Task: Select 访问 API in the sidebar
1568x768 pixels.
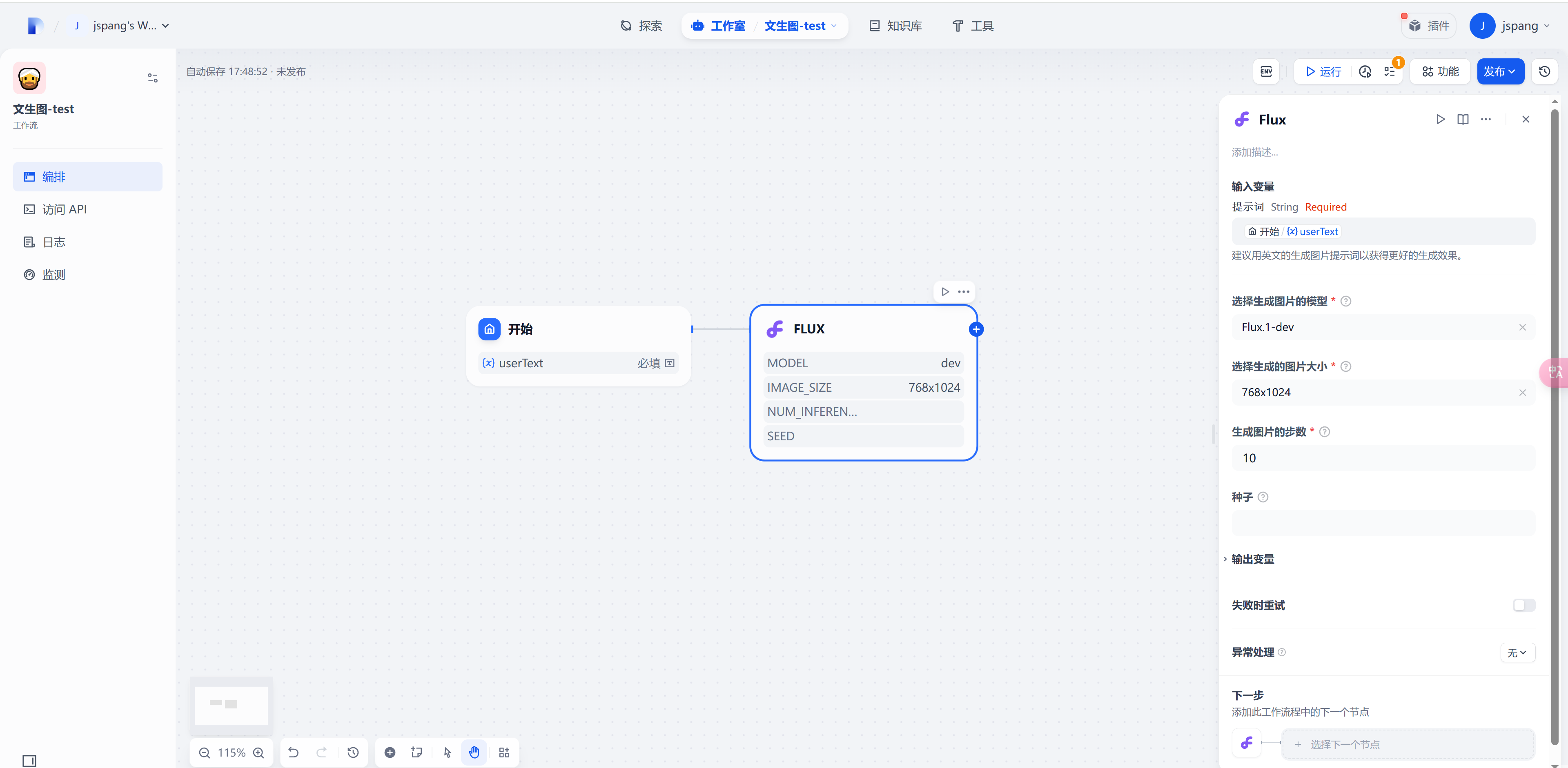Action: (88, 209)
